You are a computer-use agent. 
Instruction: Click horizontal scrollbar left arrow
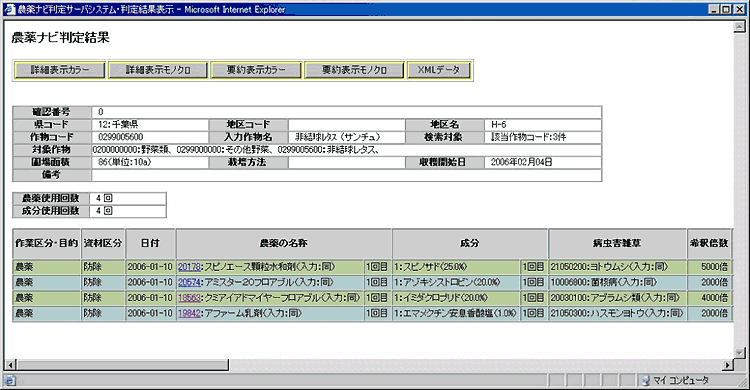(10, 365)
